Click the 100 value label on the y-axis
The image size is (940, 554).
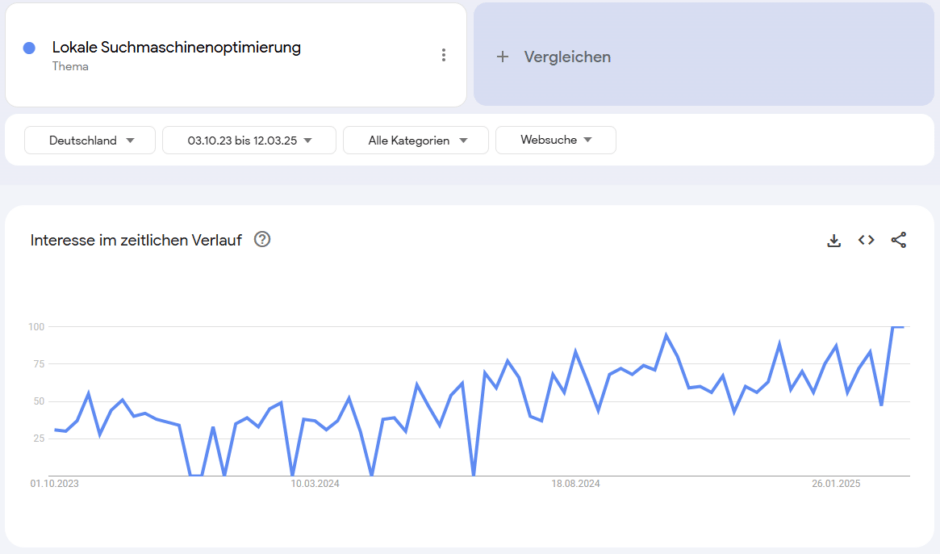(x=37, y=327)
